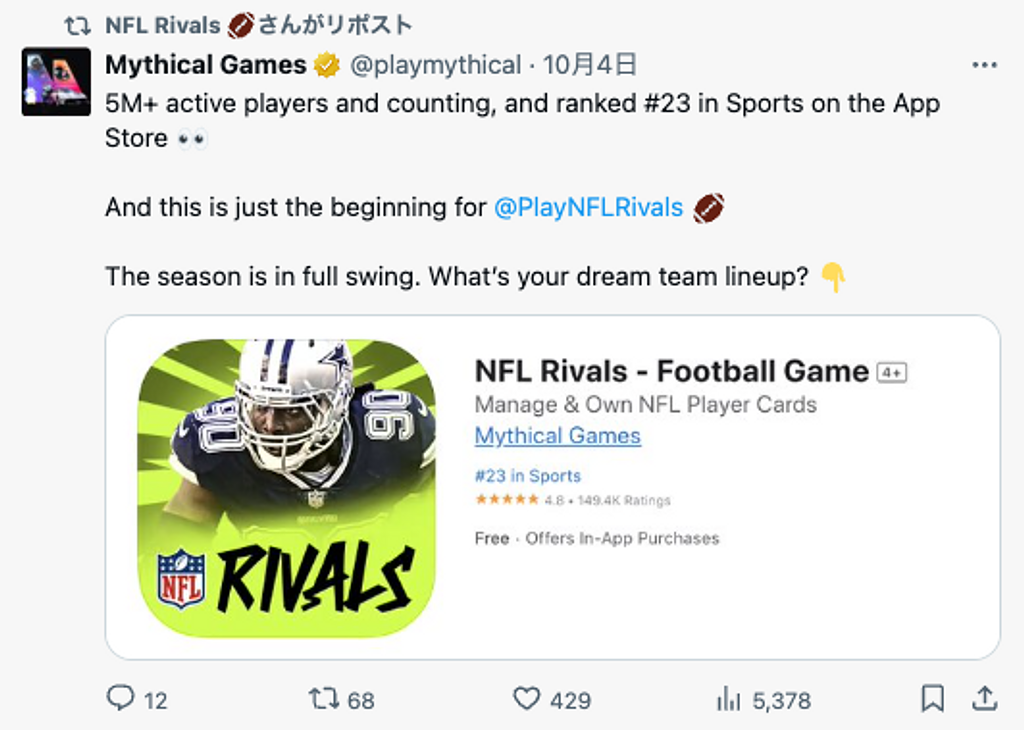Click the 4.8 star rating row

572,500
